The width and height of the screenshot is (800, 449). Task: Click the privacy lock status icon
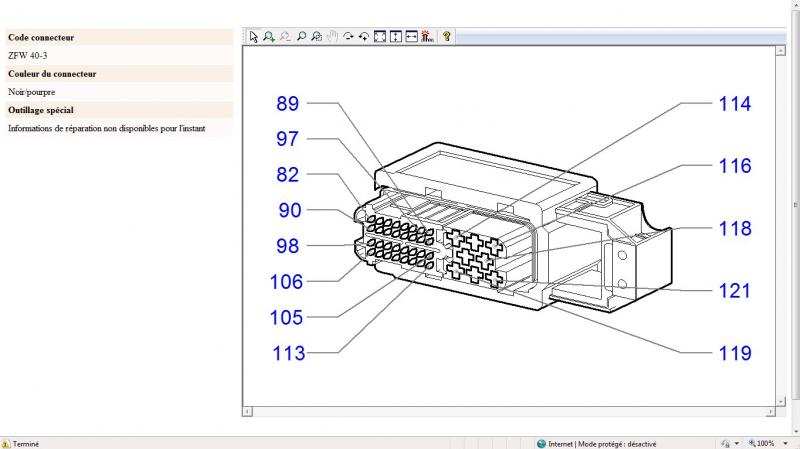pos(726,444)
